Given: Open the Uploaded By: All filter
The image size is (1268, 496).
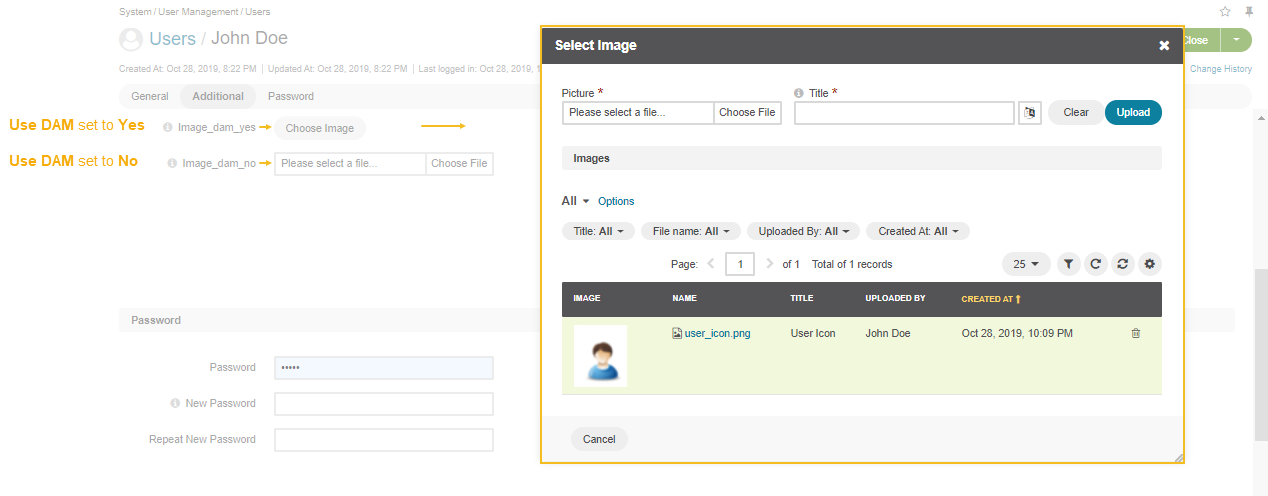Looking at the screenshot, I should 803,231.
